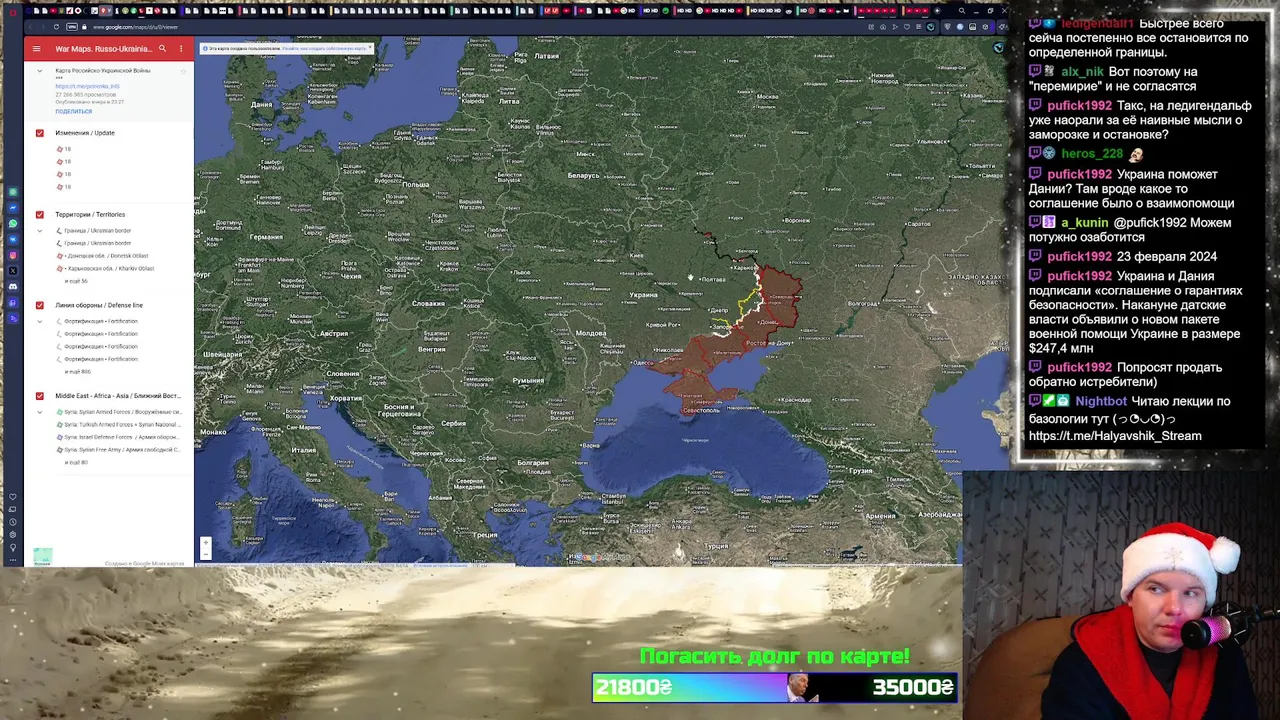Click the Румыния label on the map
The height and width of the screenshot is (720, 1280).
[x=528, y=380]
